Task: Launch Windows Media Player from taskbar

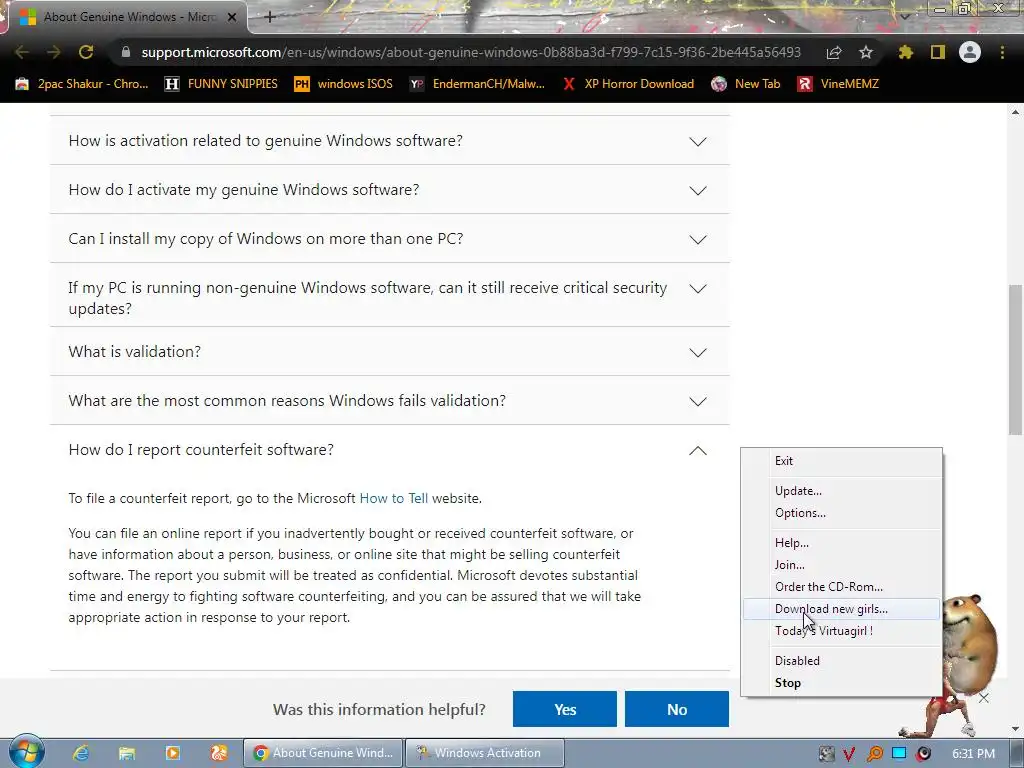Action: click(x=172, y=753)
